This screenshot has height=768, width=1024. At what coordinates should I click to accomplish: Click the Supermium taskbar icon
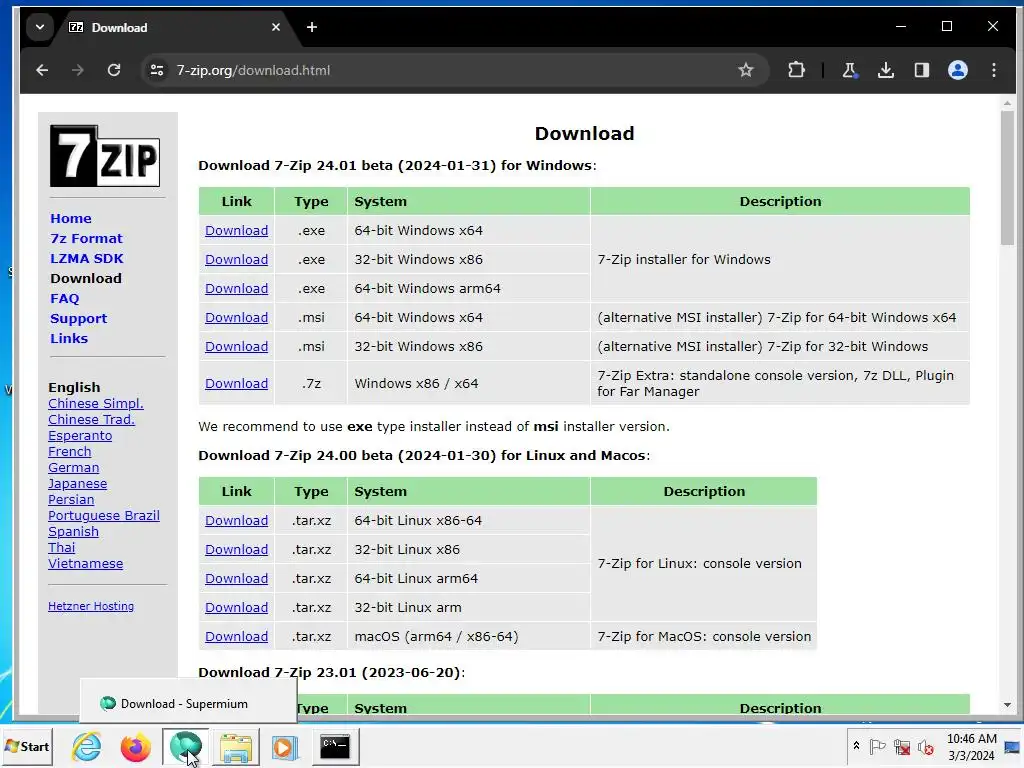coord(185,746)
